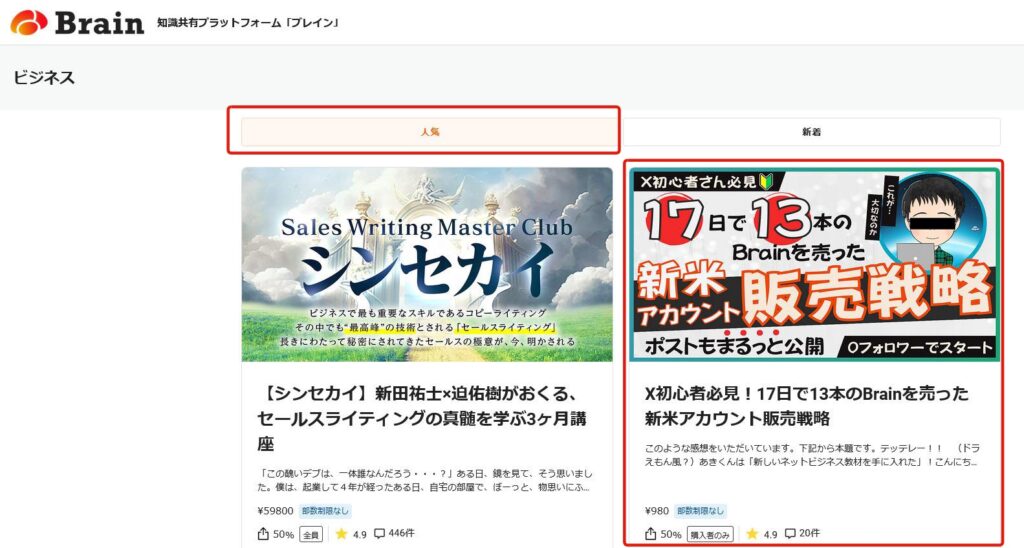Open X初心者必見!17日で13本 article title
Viewport: 1024px width, 548px height.
[x=807, y=406]
